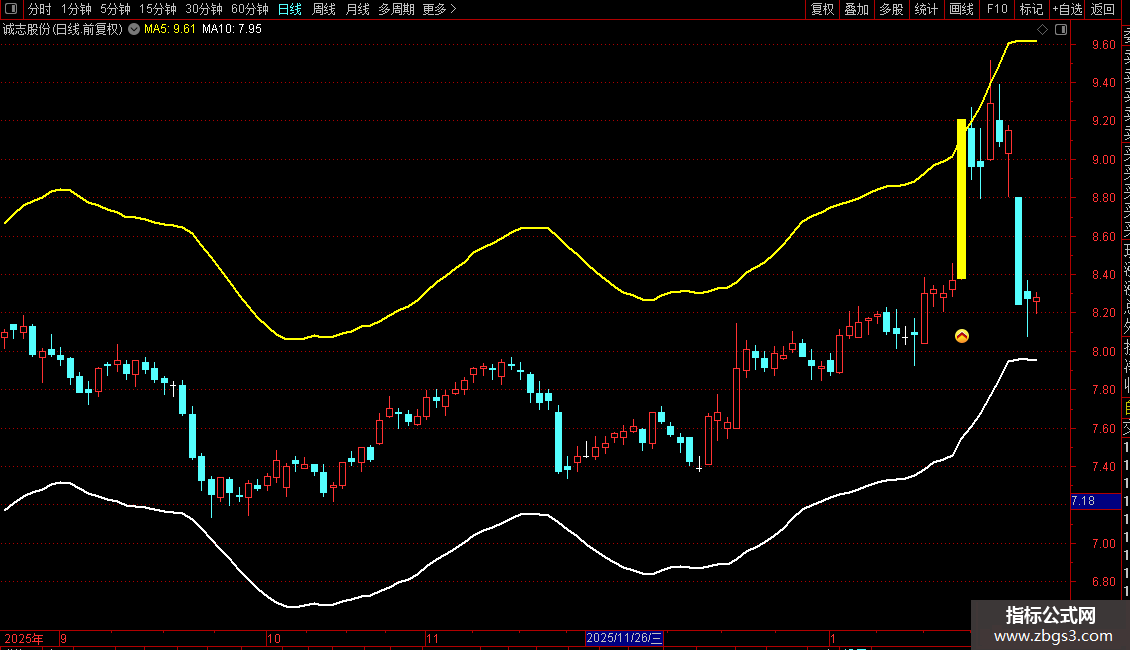The height and width of the screenshot is (650, 1130).
Task: Switch to the 周线 weekly tab
Action: pos(324,9)
